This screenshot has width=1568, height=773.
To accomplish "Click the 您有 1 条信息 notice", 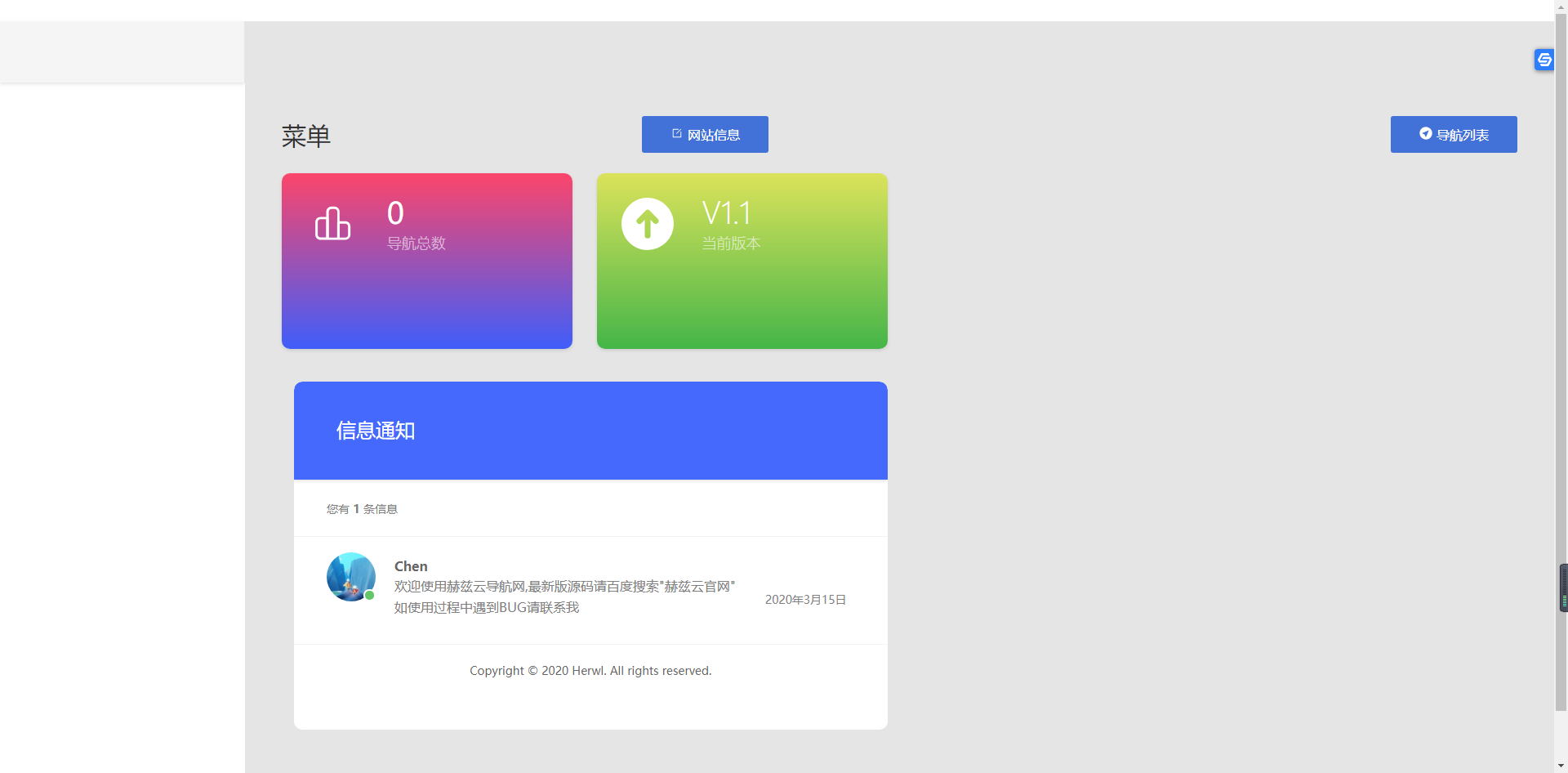I will [x=362, y=509].
